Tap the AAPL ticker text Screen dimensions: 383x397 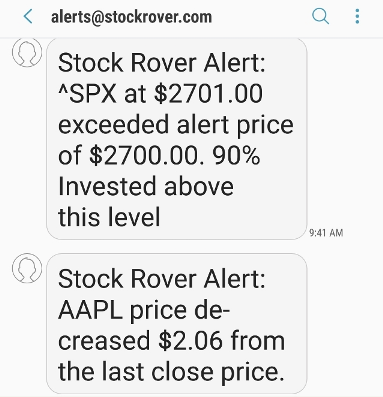(90, 310)
